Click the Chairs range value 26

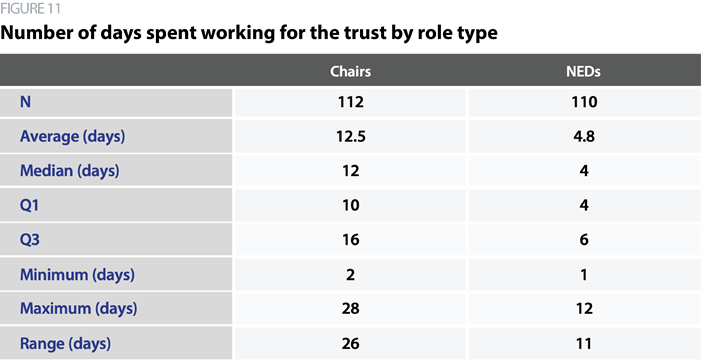[350, 343]
